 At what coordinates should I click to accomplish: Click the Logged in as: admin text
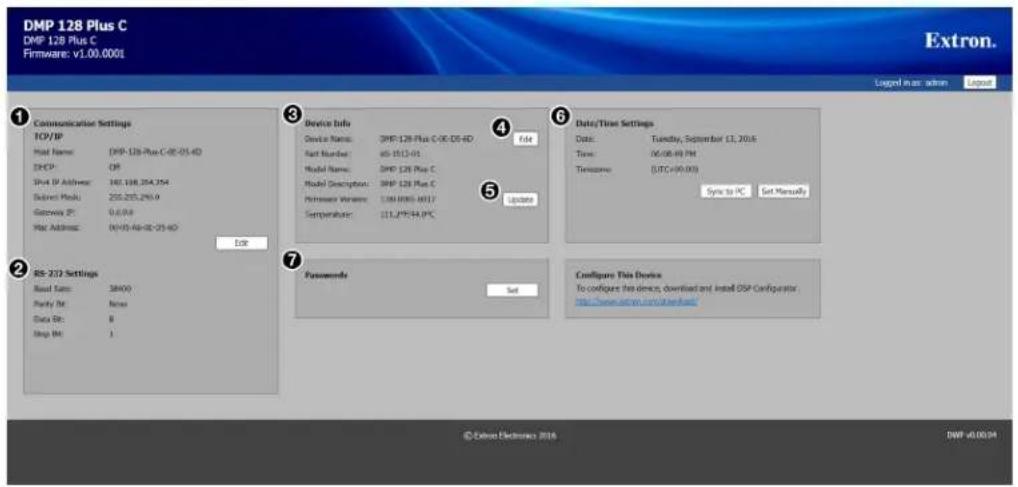click(911, 83)
